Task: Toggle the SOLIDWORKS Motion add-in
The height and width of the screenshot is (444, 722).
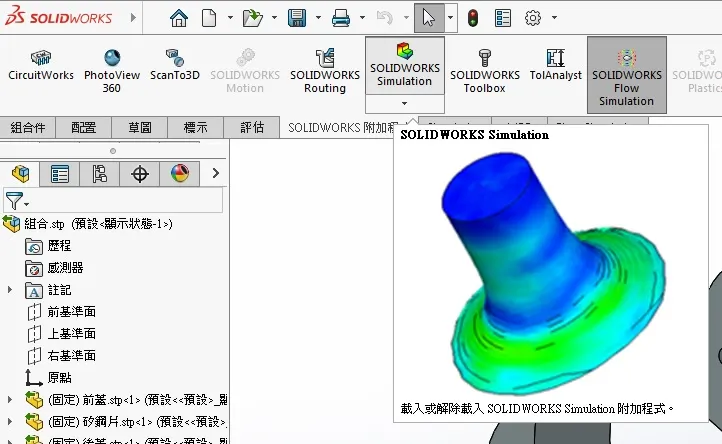Action: coord(245,71)
